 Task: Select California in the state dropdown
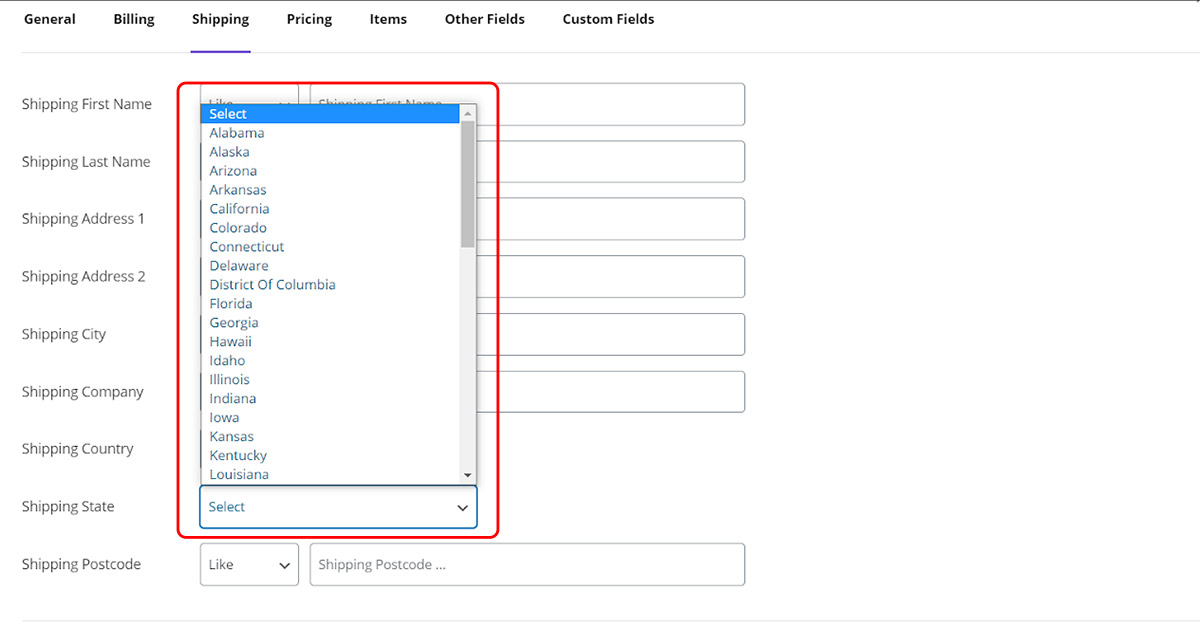[239, 209]
